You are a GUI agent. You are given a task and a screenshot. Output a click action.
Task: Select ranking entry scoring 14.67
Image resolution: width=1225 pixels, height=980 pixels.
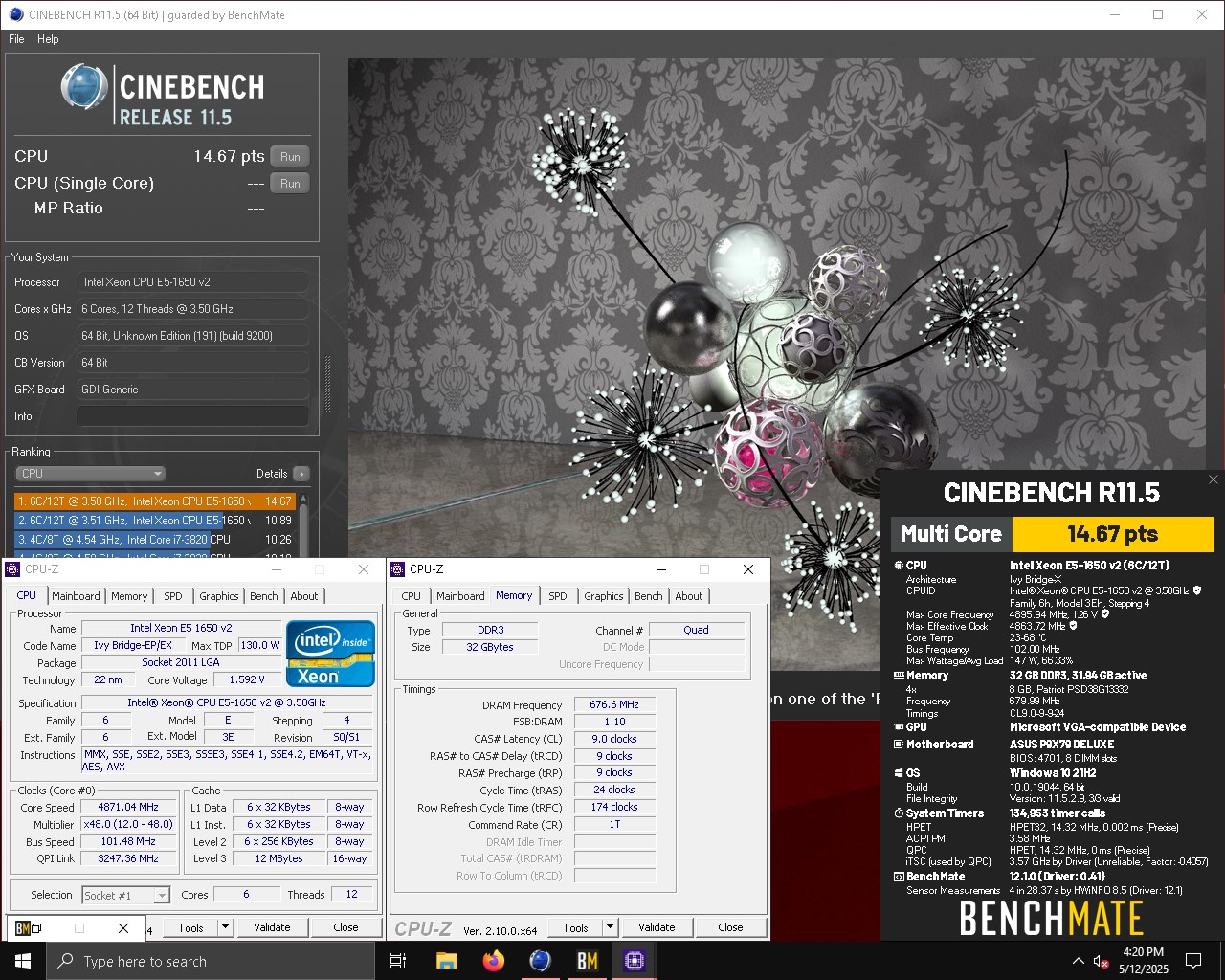154,501
